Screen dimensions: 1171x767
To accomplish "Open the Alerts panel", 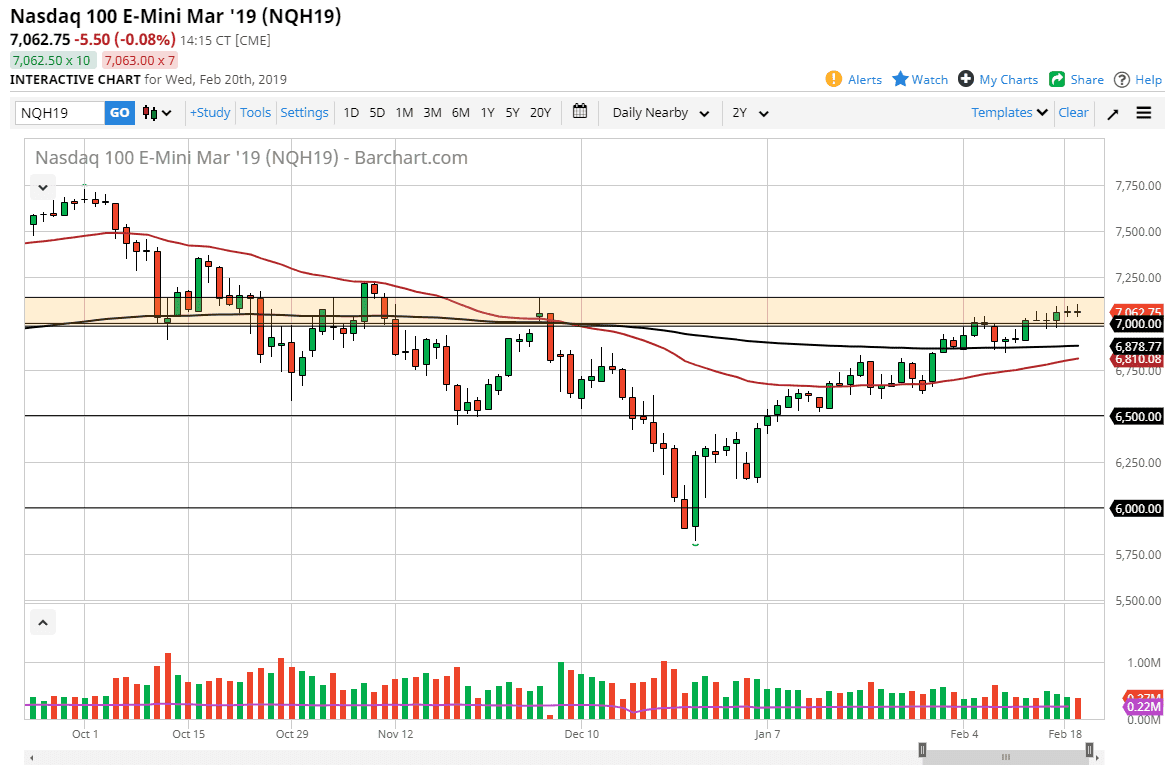I will point(853,79).
